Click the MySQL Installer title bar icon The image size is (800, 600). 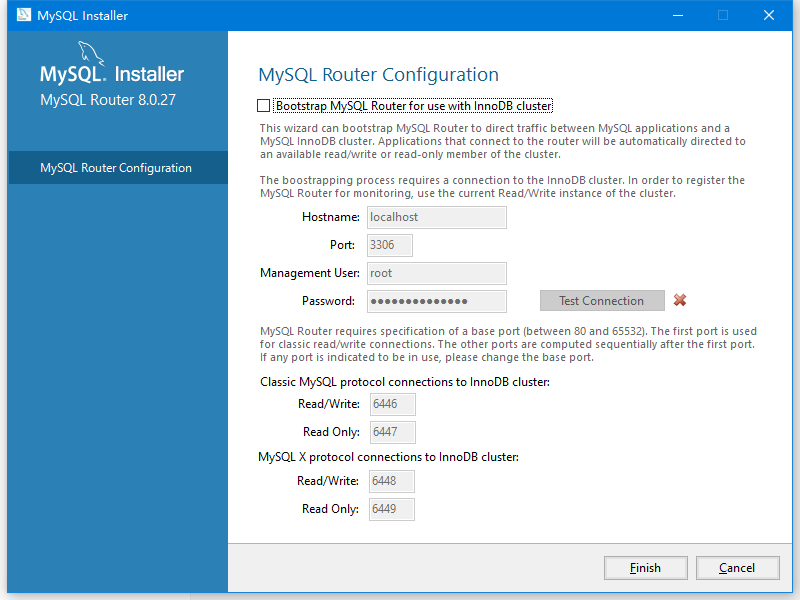tap(23, 15)
